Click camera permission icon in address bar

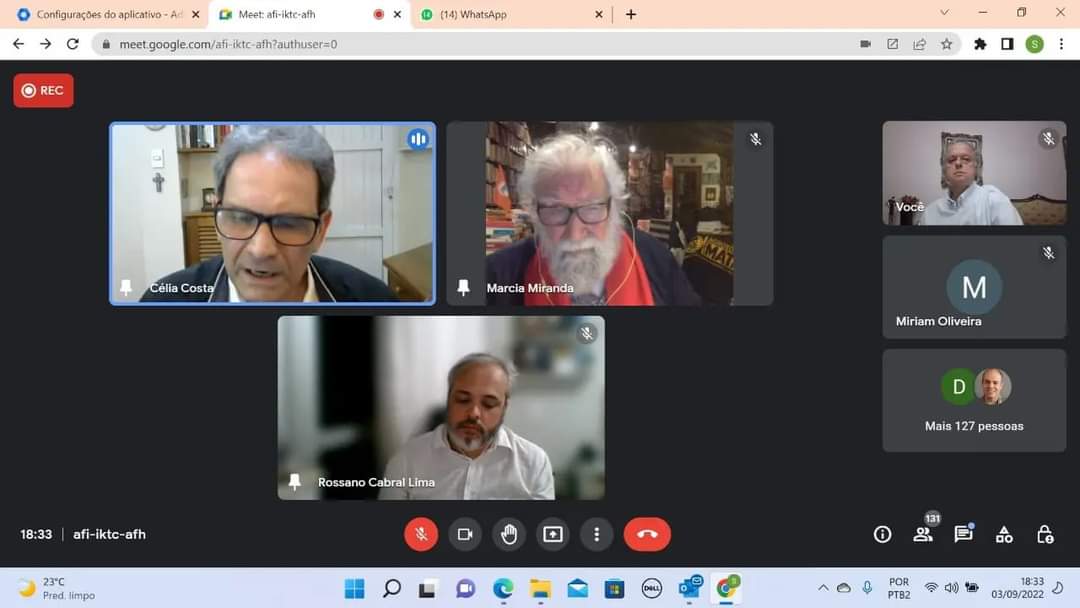(866, 44)
